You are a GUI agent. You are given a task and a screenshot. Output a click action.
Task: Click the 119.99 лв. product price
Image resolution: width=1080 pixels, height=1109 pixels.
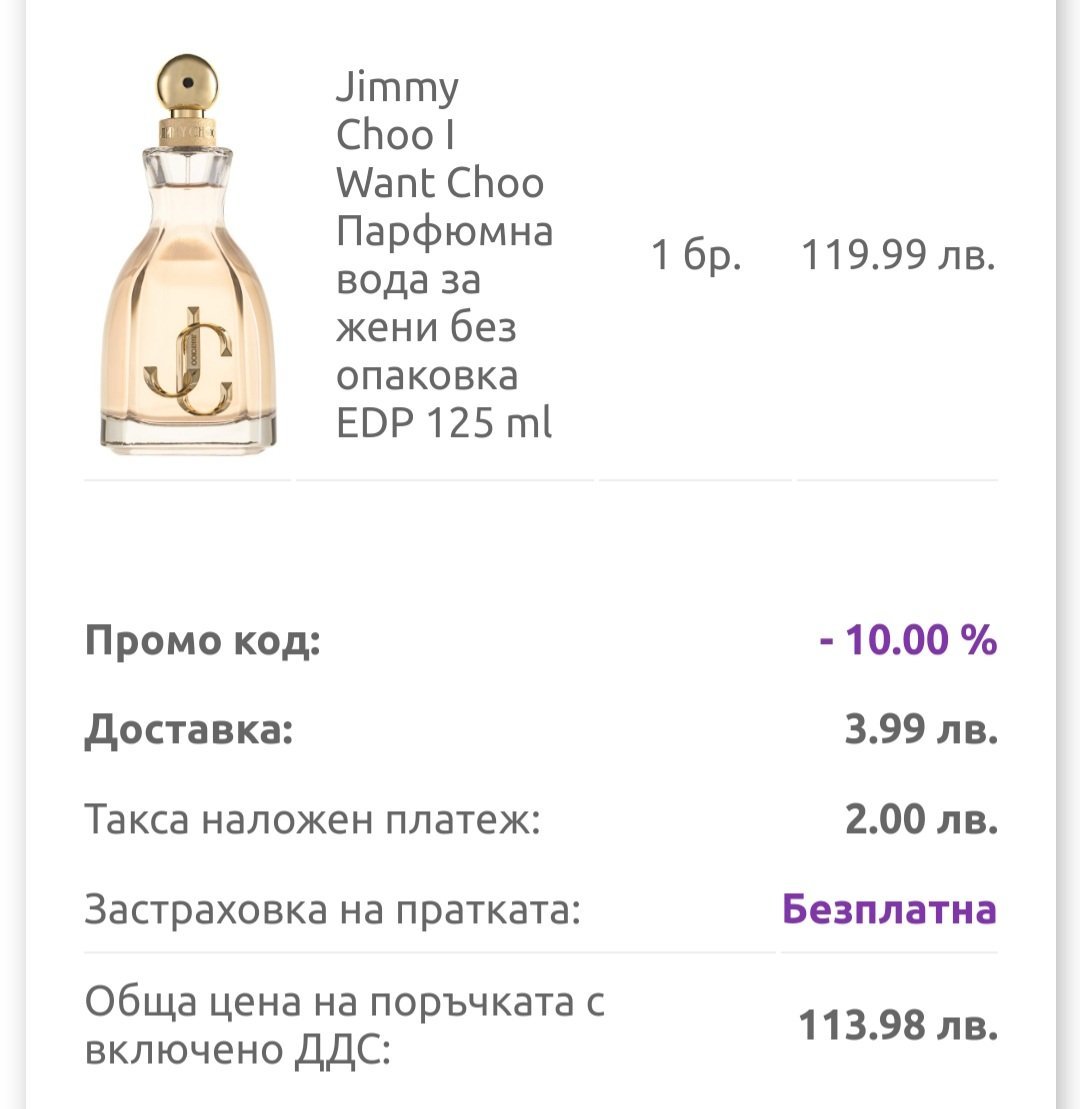click(897, 257)
